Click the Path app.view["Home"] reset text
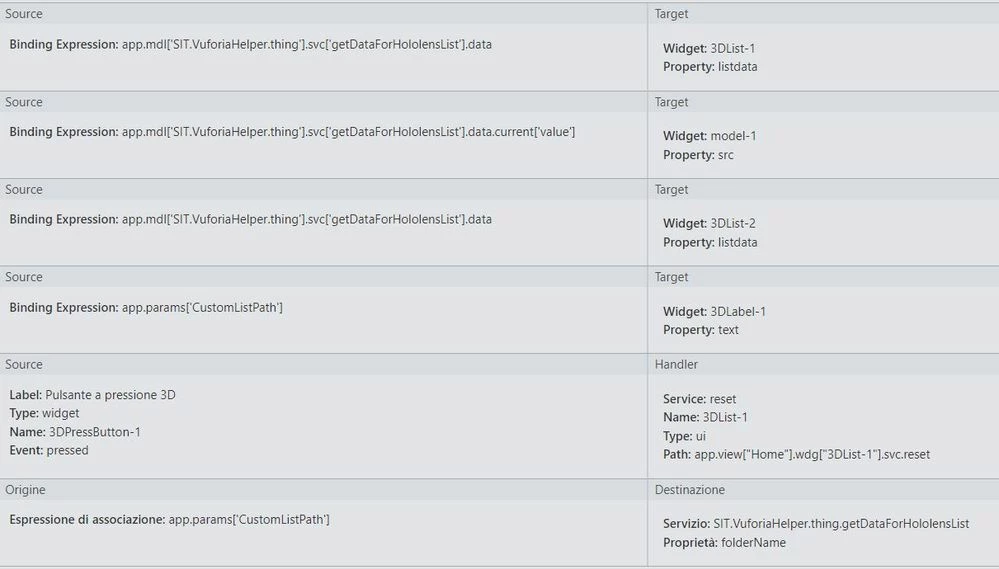This screenshot has width=999, height=569. click(x=796, y=454)
